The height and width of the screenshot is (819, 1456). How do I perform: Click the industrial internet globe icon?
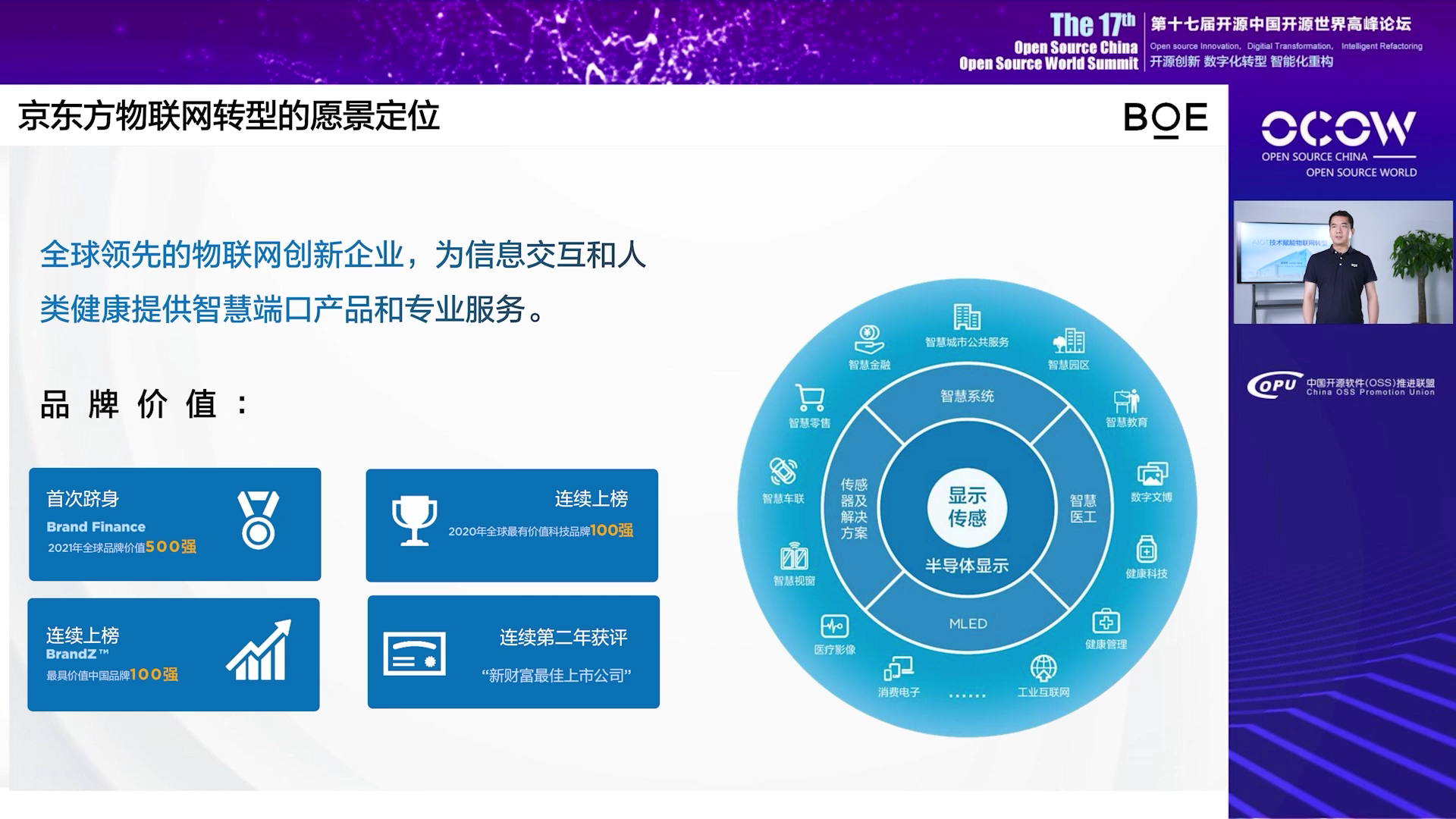point(1043,669)
